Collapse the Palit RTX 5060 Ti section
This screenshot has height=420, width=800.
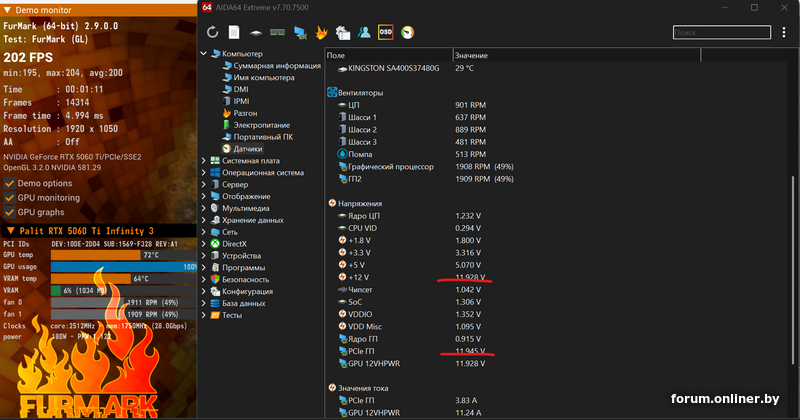(9, 231)
